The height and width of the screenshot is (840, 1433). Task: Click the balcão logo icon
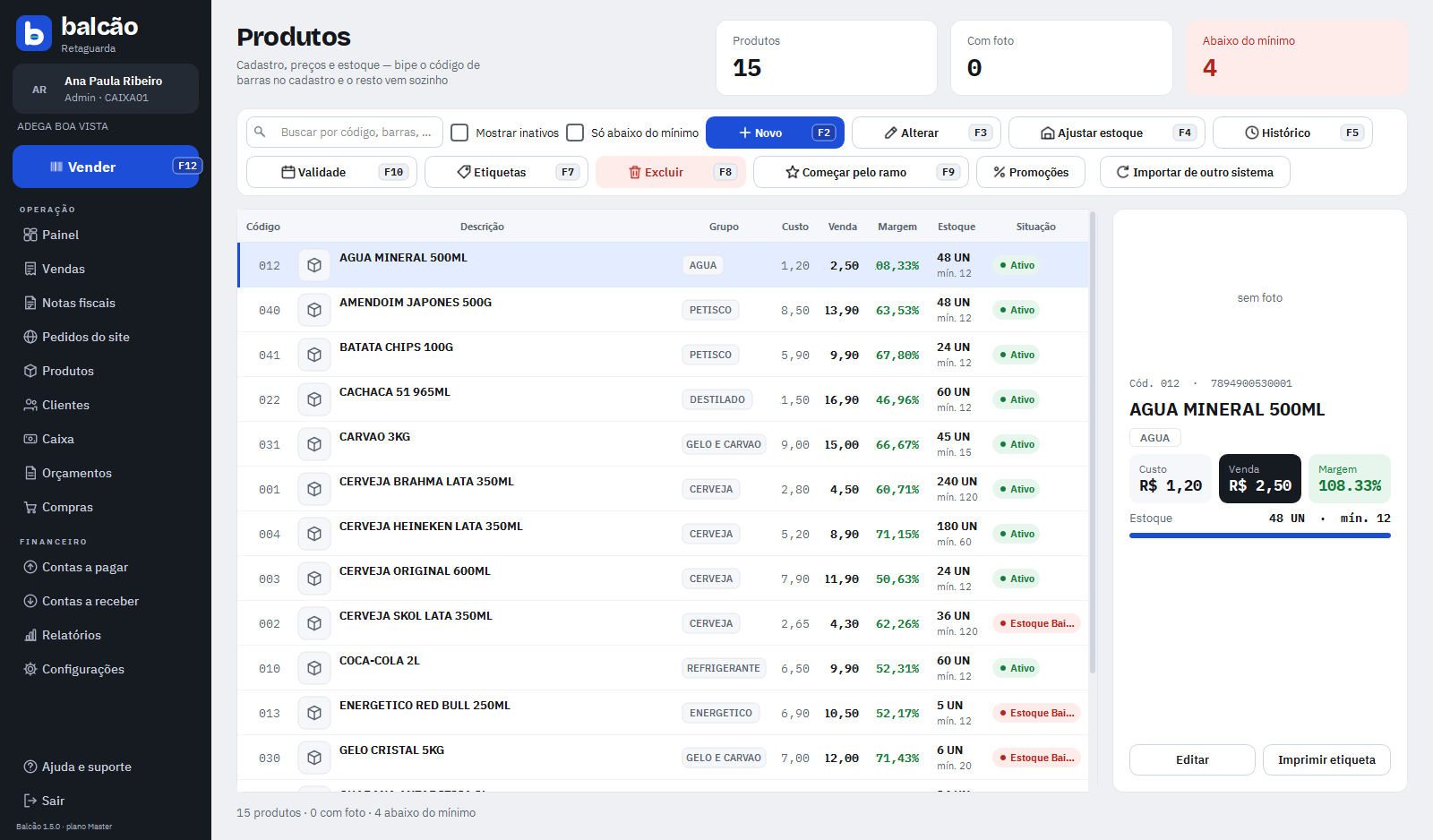pos(34,33)
